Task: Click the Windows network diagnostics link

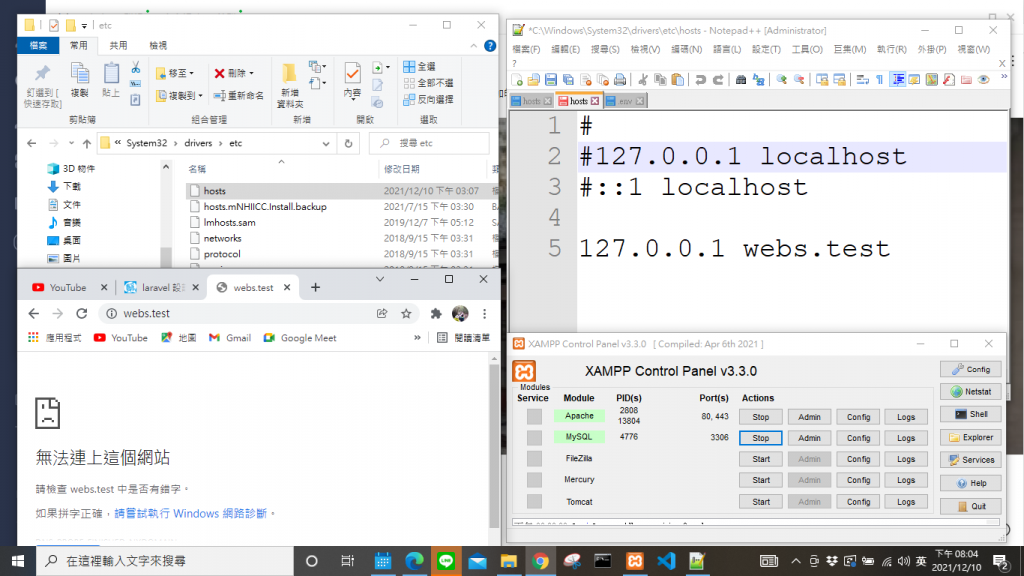Action: pyautogui.click(x=191, y=513)
